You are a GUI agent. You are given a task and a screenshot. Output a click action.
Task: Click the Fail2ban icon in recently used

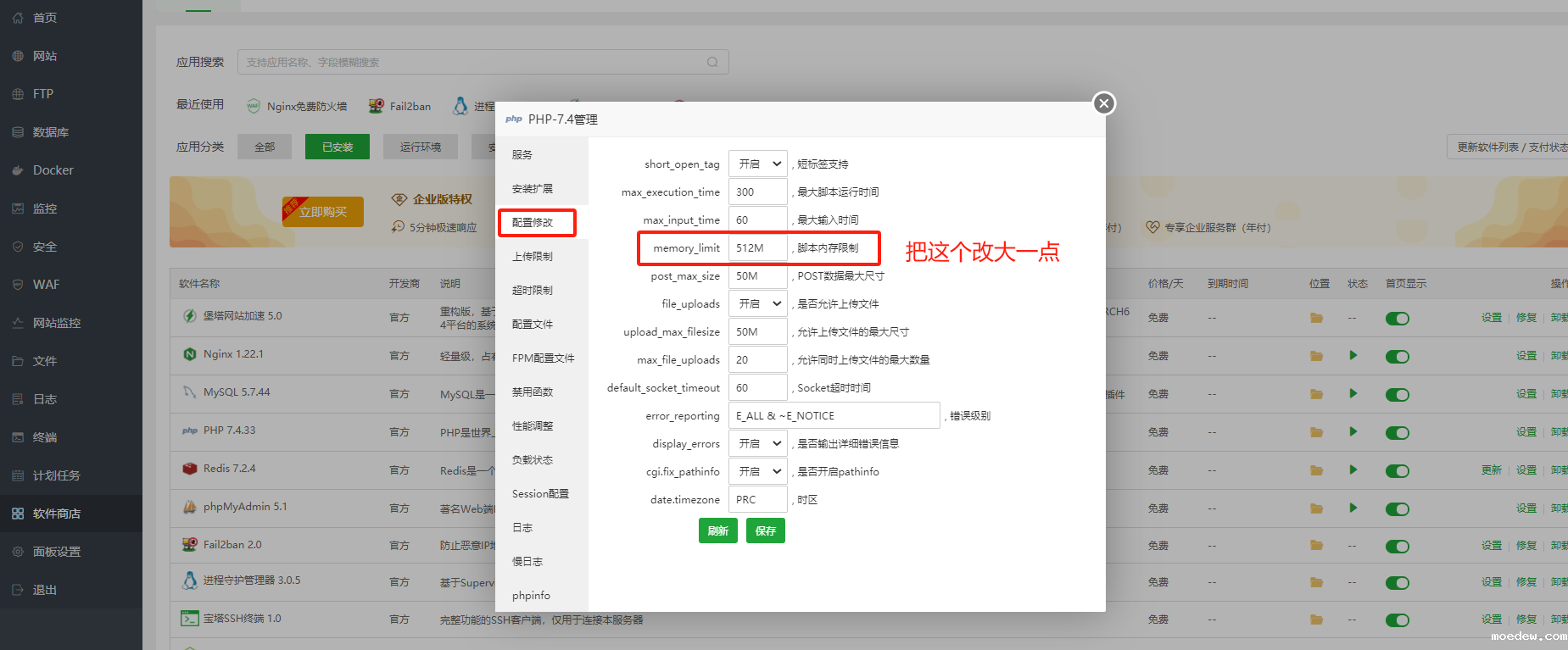click(x=376, y=106)
